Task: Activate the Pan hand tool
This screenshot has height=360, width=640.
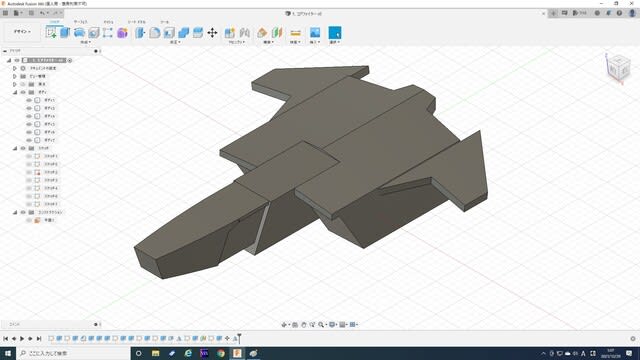Action: click(304, 324)
